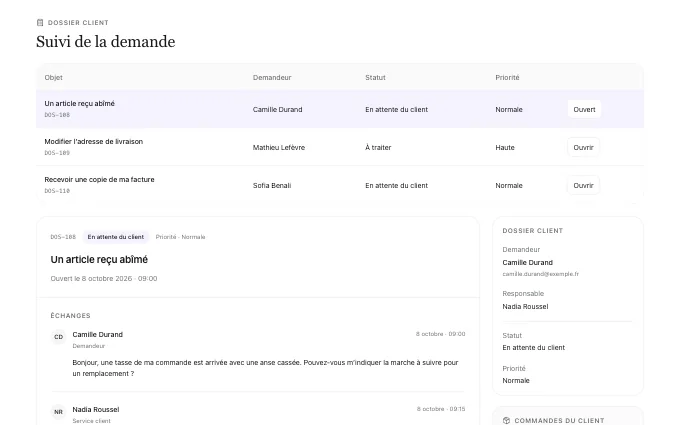Click the '8 octobre · 09:00' message timestamp
The width and height of the screenshot is (680, 425).
[441, 334]
